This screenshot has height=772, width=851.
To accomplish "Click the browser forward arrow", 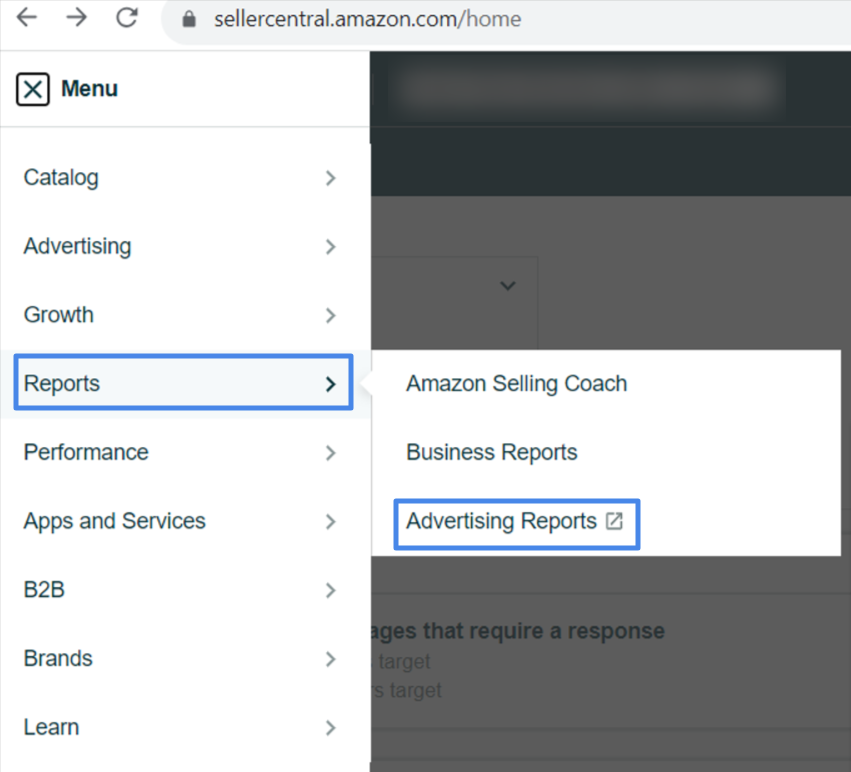I will pos(77,18).
